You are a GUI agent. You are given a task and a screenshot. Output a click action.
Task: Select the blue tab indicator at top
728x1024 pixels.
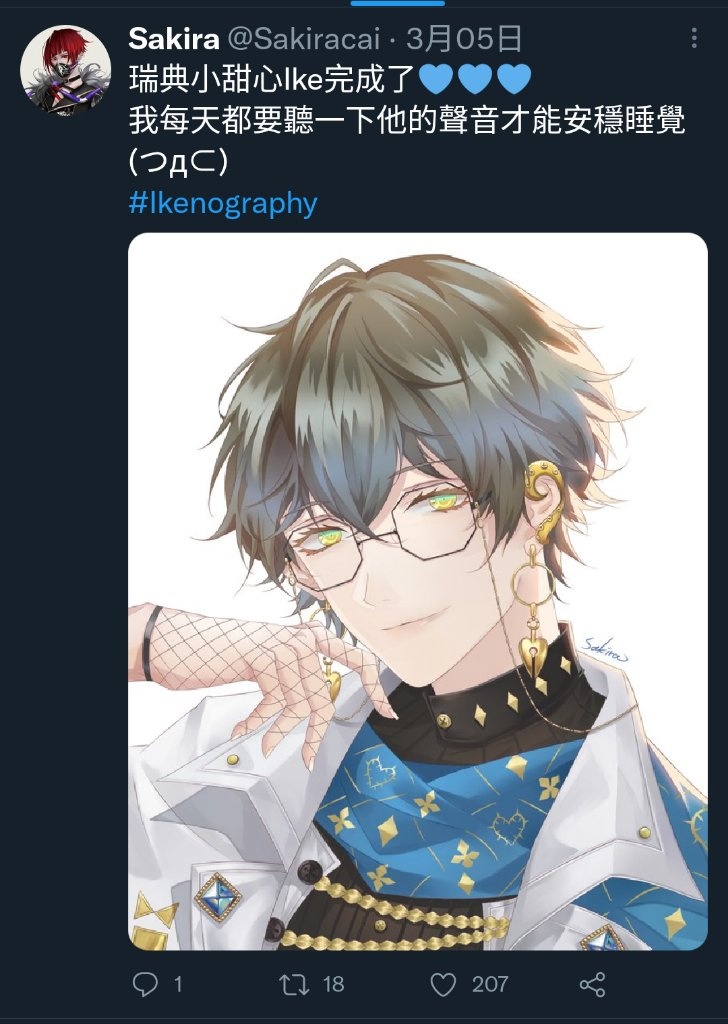pos(398,3)
